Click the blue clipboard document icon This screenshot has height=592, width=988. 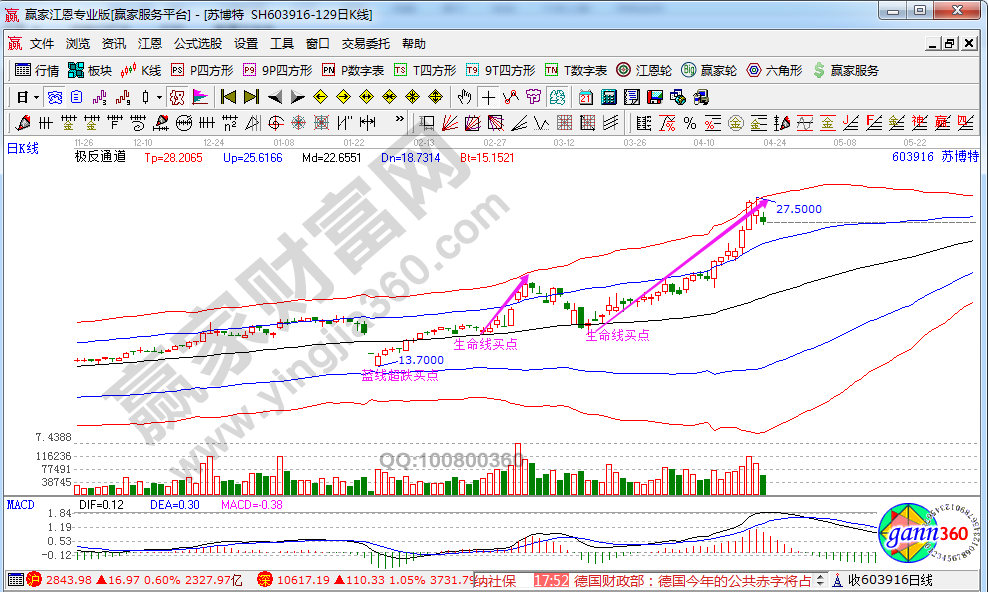(x=77, y=98)
